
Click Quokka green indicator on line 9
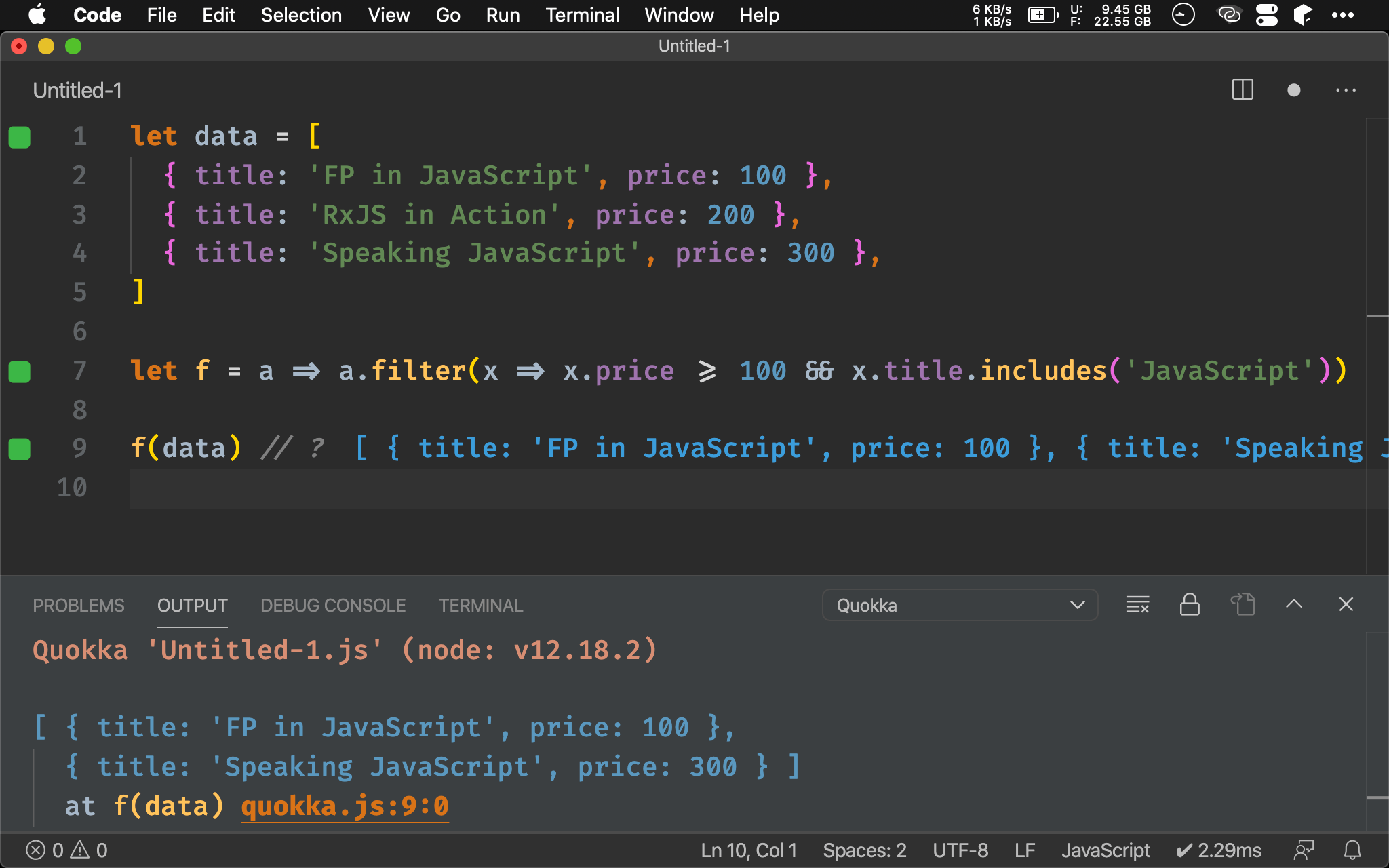(20, 449)
